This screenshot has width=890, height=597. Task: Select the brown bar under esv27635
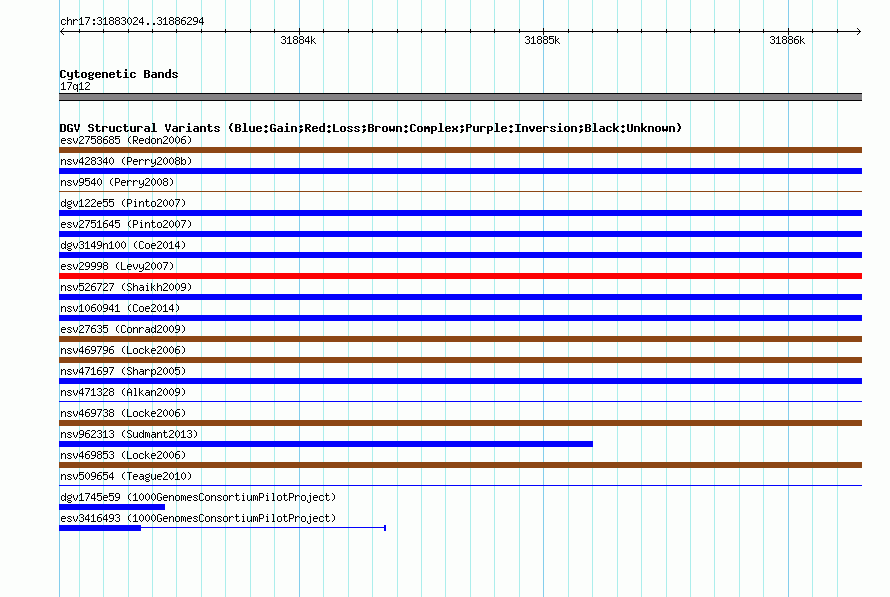(x=460, y=339)
